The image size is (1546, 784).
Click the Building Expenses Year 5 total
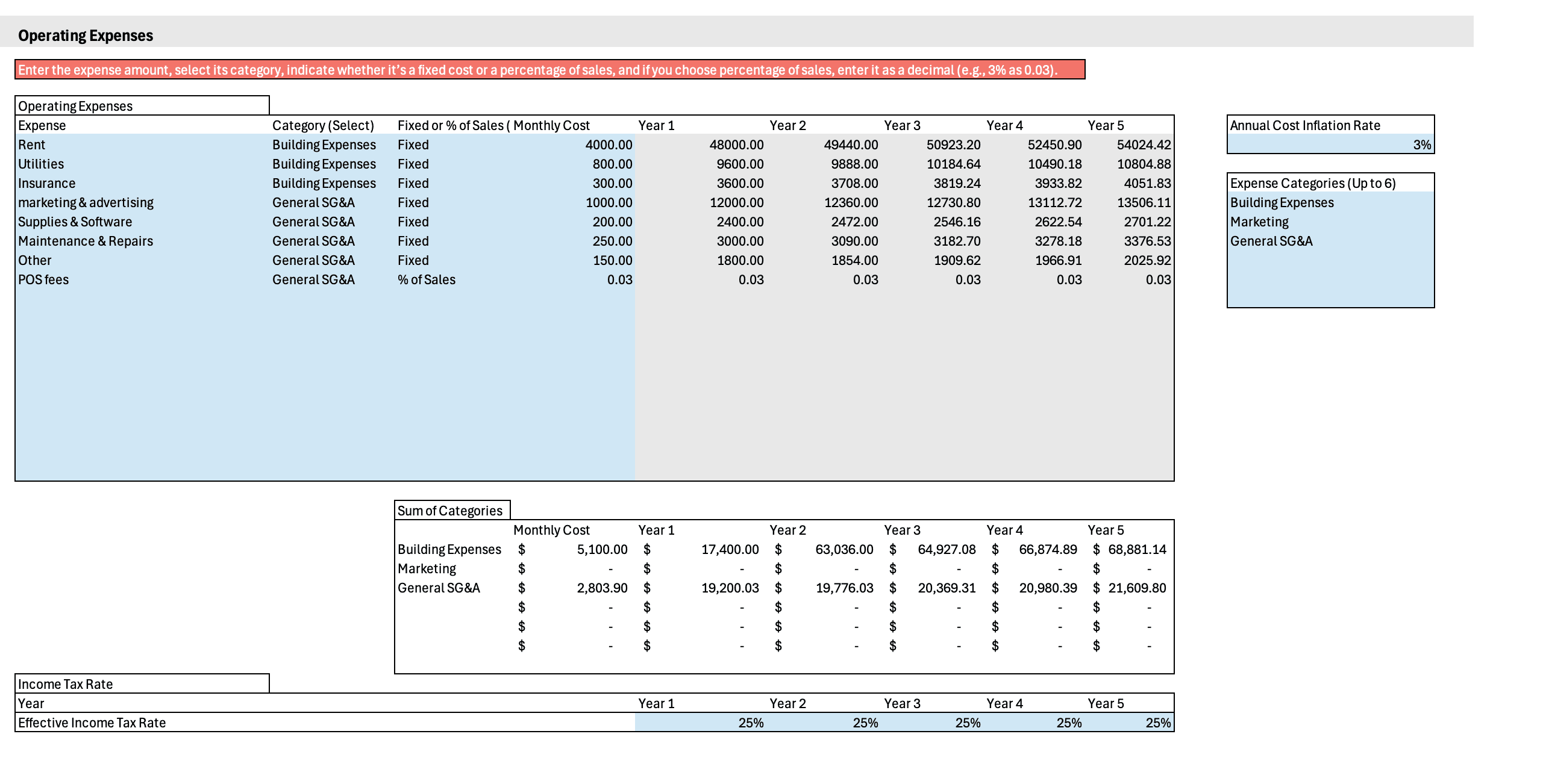click(1133, 549)
